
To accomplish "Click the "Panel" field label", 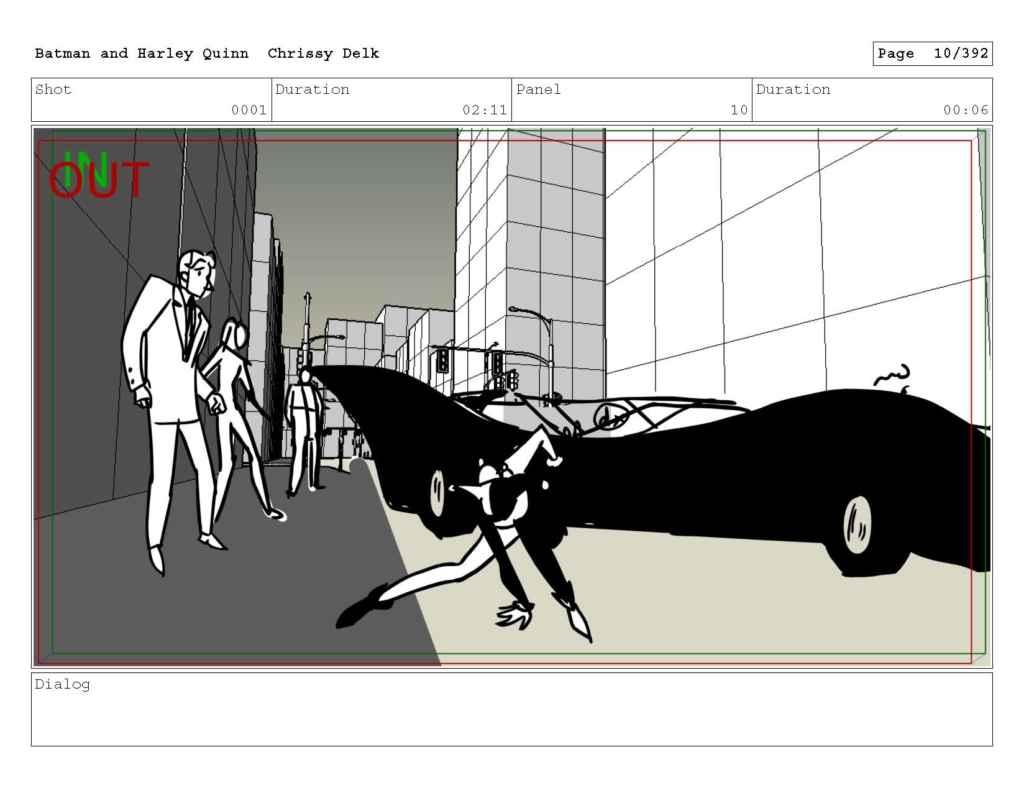I will coord(539,89).
